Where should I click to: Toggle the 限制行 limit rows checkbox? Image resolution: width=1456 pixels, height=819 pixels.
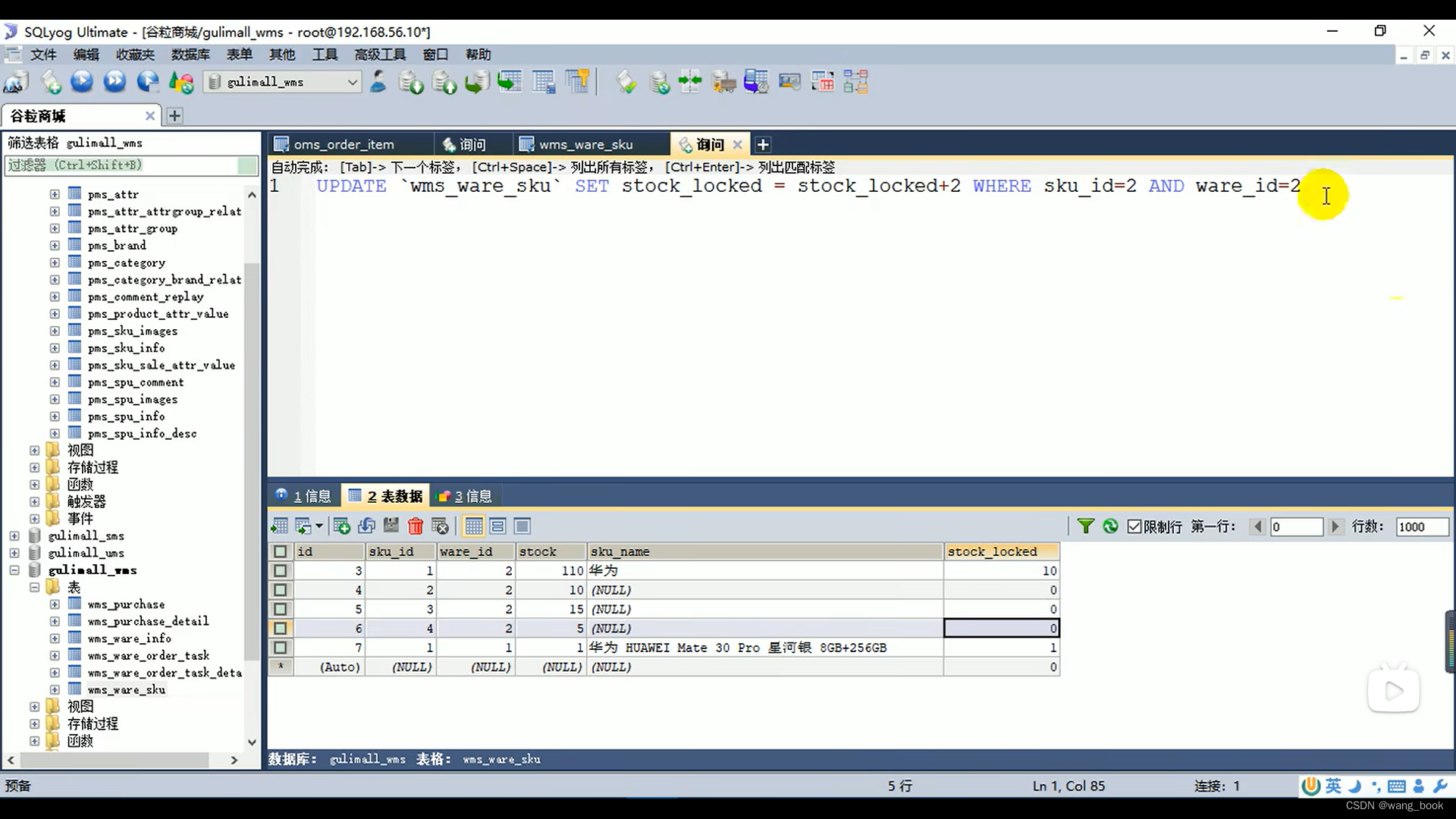click(1134, 526)
